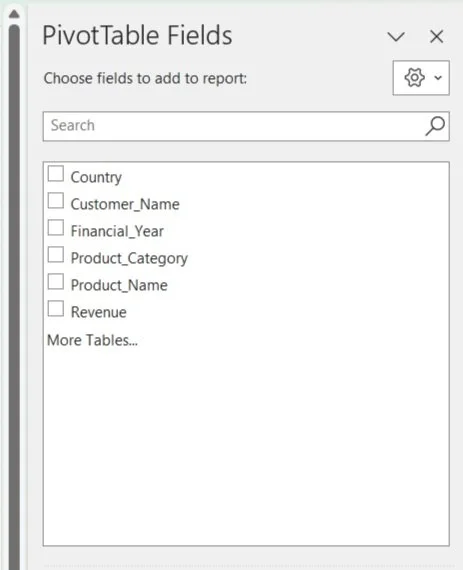Viewport: 463px width, 570px height.
Task: Enable the Financial_Year checkbox
Action: coord(56,228)
